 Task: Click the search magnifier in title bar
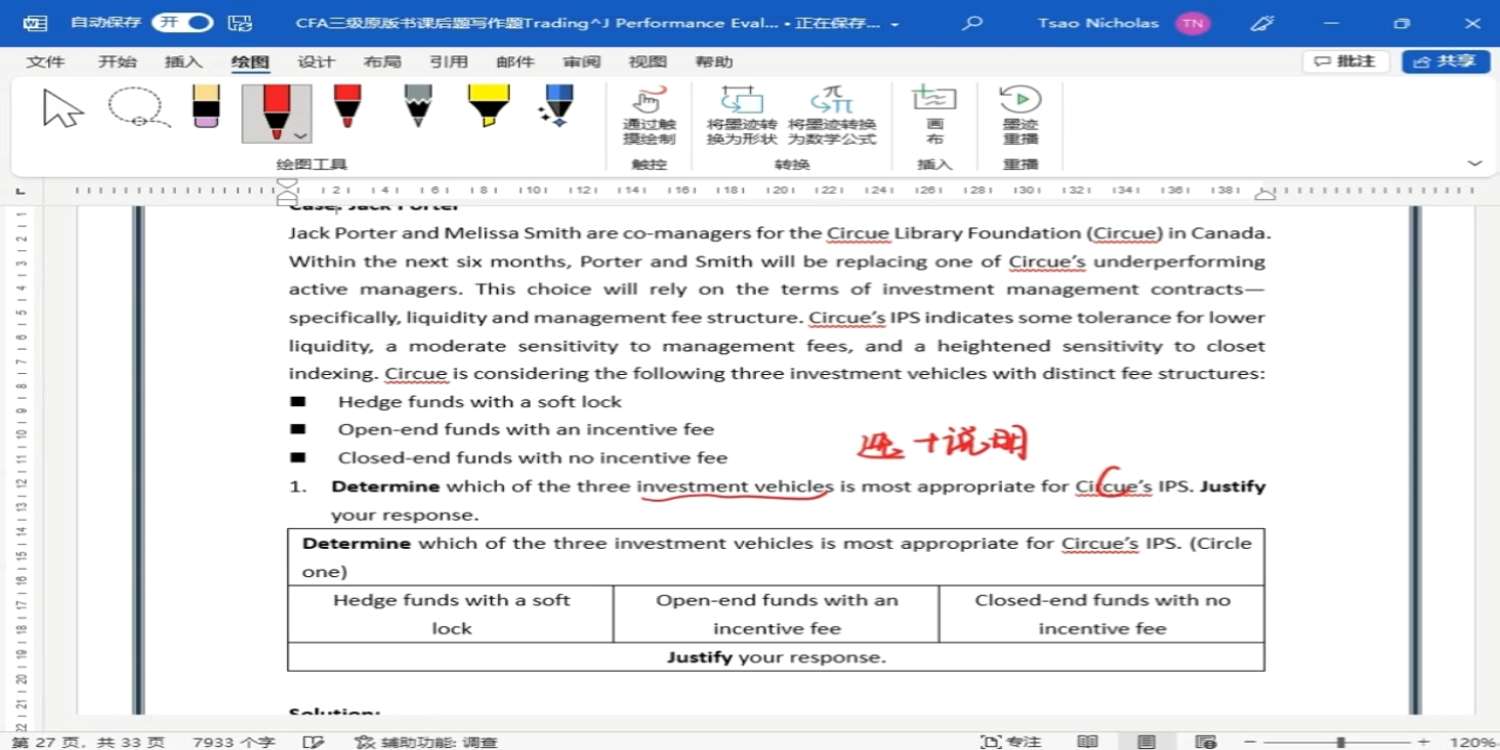(x=972, y=22)
